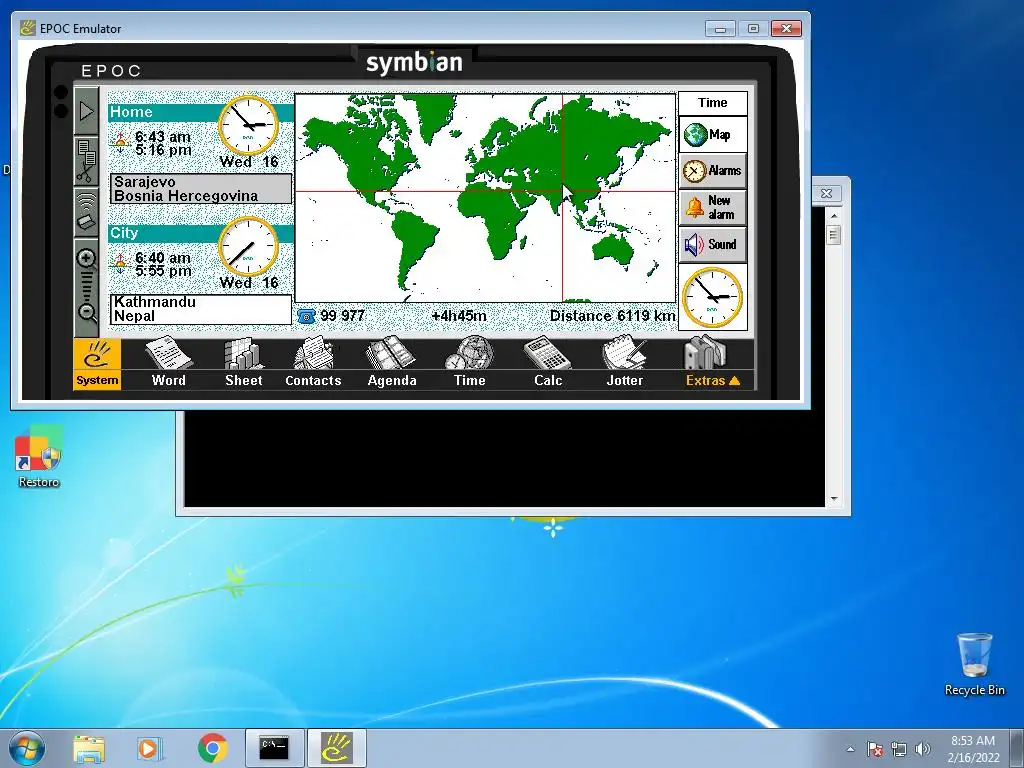Click the Home header label
The image size is (1024, 768).
(131, 112)
